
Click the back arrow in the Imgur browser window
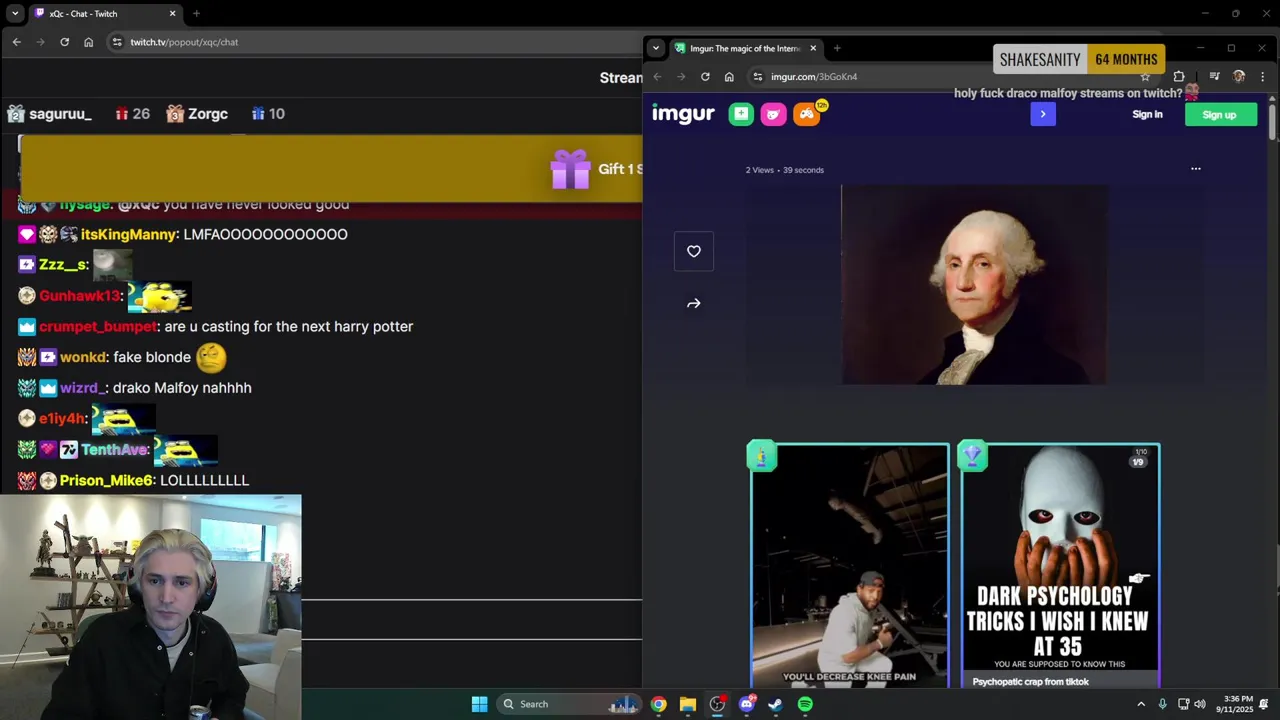(x=657, y=77)
